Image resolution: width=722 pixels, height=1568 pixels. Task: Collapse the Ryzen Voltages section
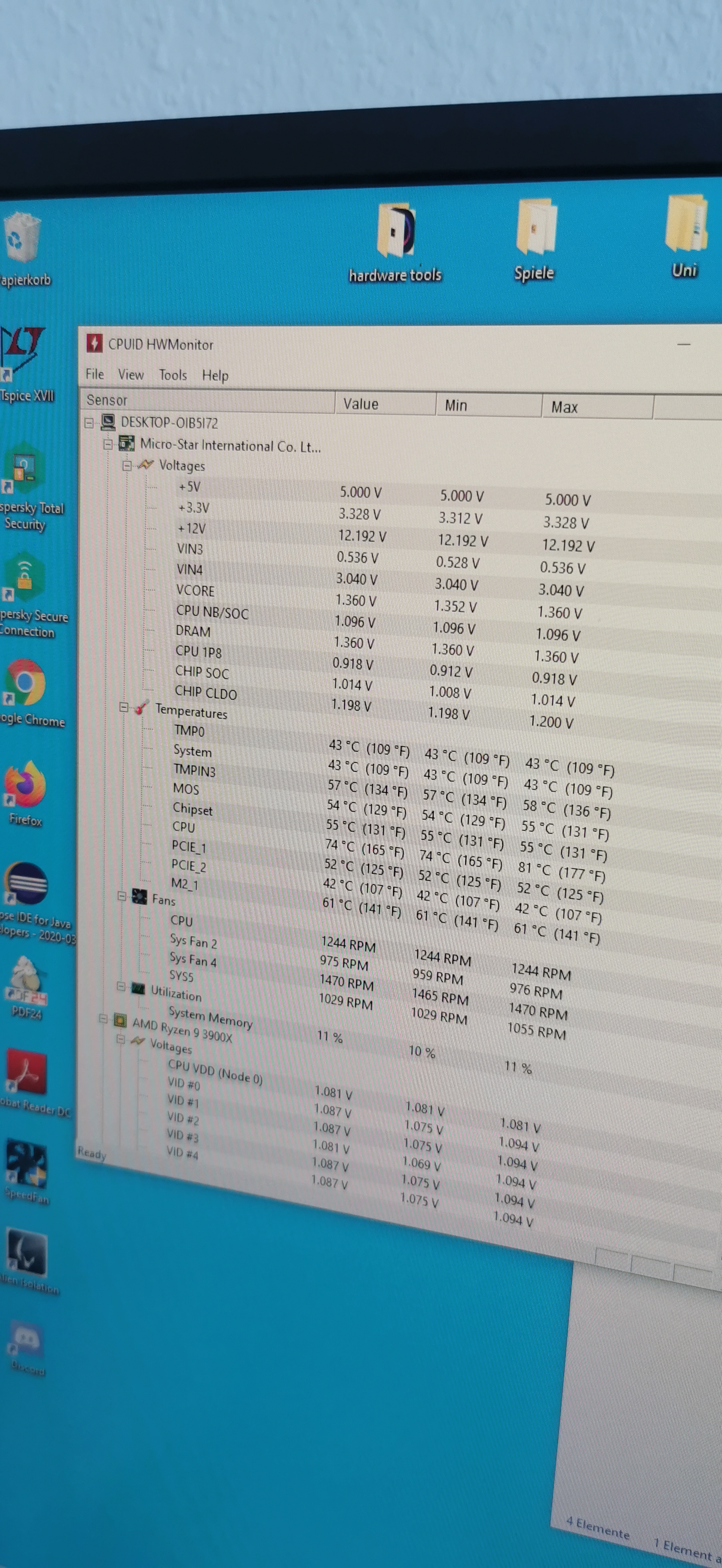point(120,1038)
